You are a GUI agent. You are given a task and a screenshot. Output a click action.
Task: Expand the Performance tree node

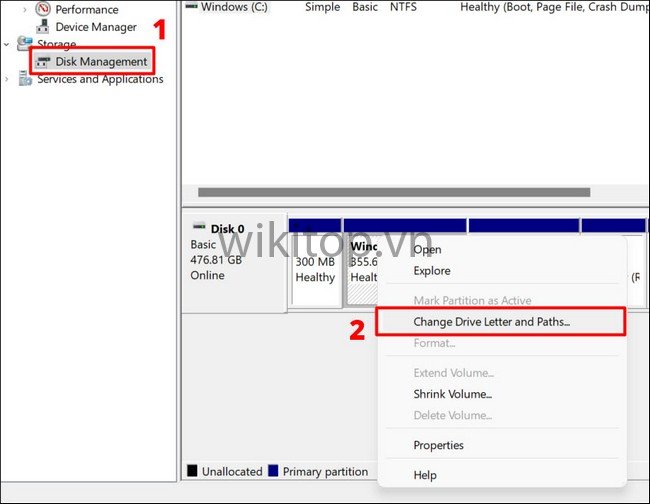click(25, 9)
